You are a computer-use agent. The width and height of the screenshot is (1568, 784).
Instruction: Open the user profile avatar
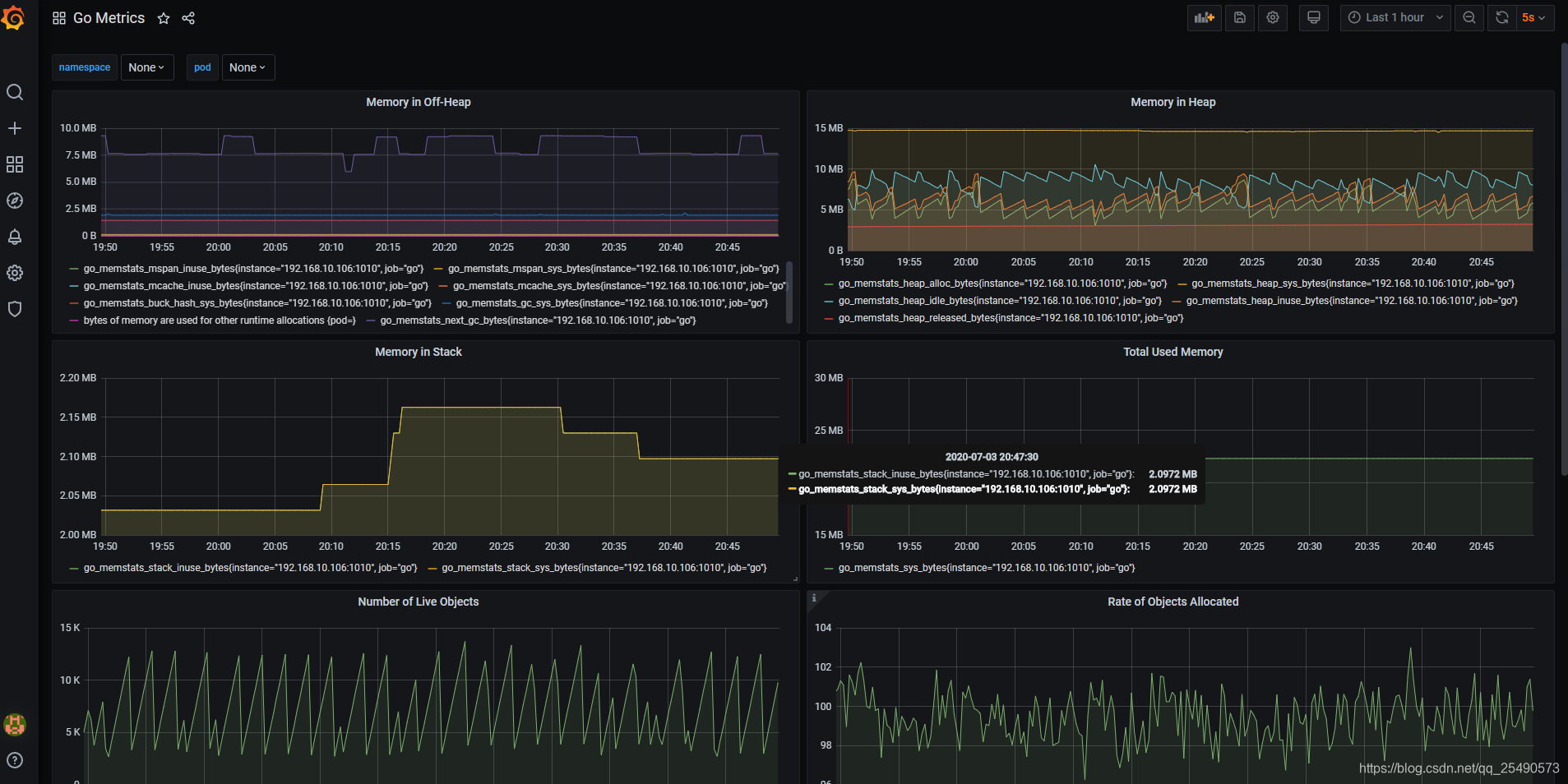pyautogui.click(x=15, y=724)
